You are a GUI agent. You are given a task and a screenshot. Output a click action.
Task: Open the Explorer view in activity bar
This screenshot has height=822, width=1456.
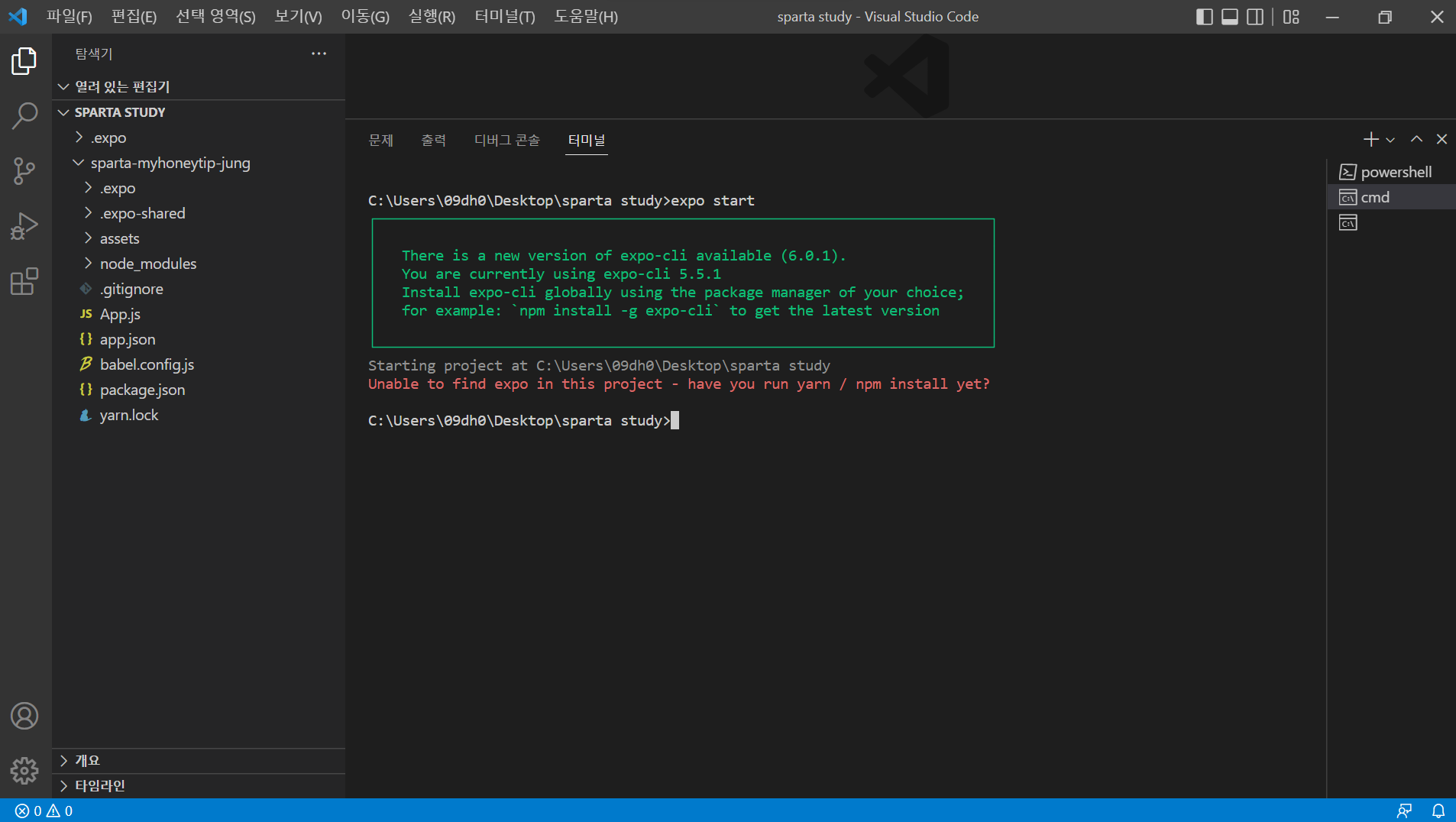tap(24, 61)
